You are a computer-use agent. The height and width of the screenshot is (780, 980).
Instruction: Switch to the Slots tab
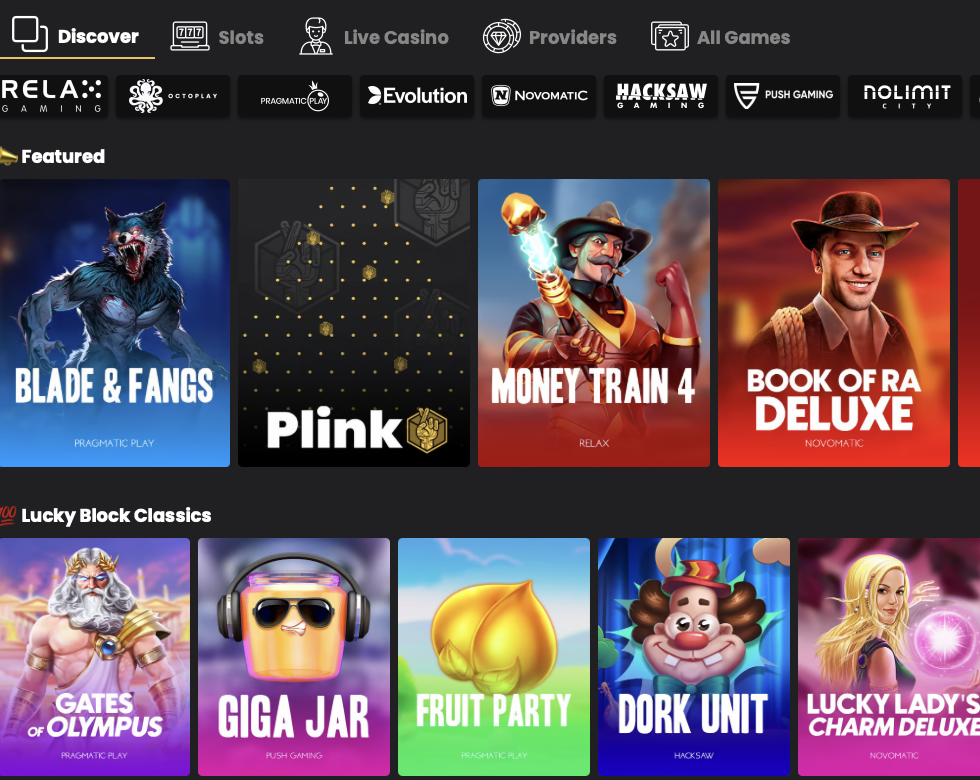(x=218, y=36)
